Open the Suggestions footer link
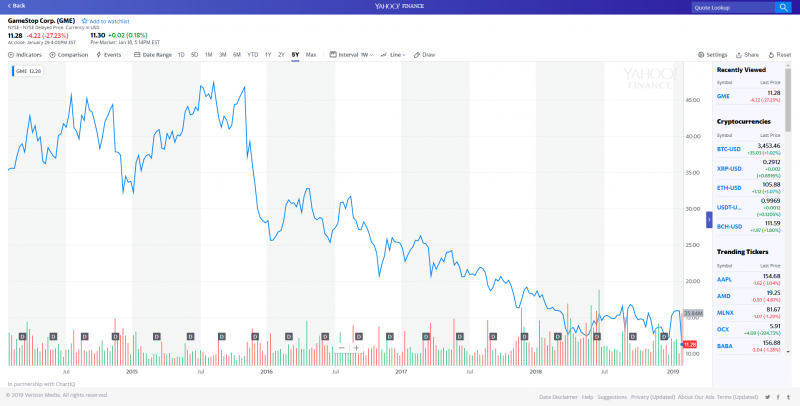Screen dimensions: 800x406 (612, 397)
